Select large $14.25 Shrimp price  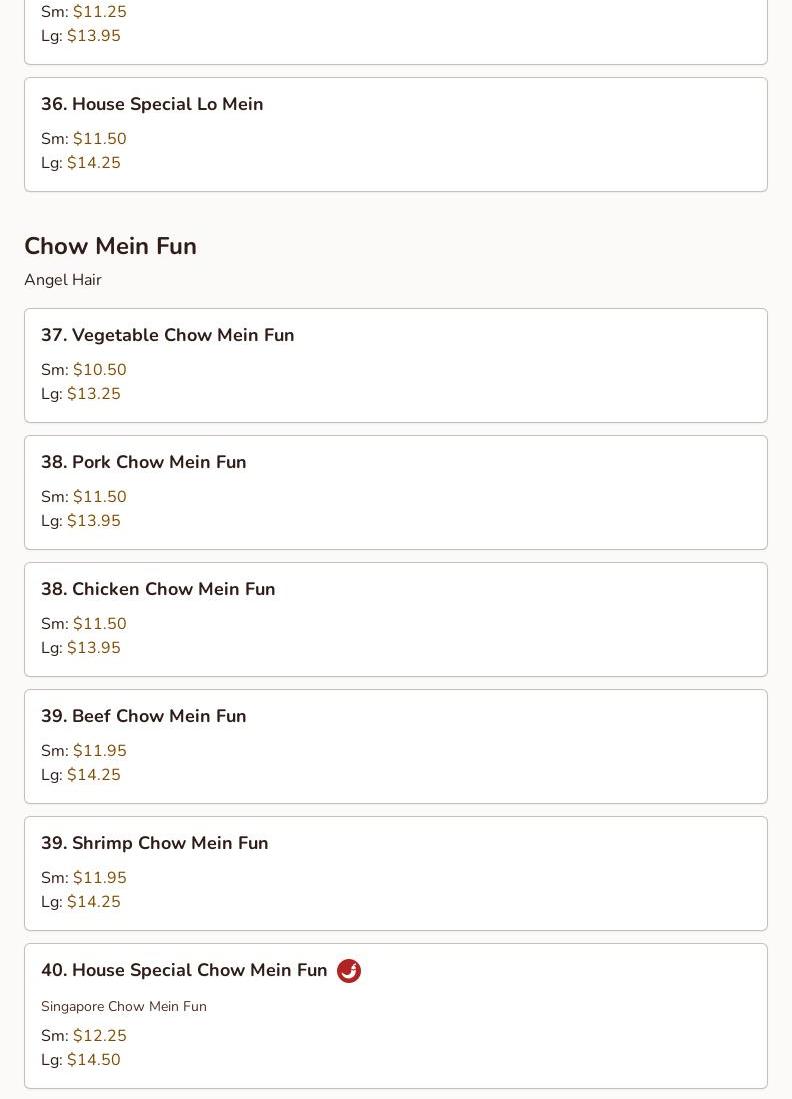[x=94, y=901]
